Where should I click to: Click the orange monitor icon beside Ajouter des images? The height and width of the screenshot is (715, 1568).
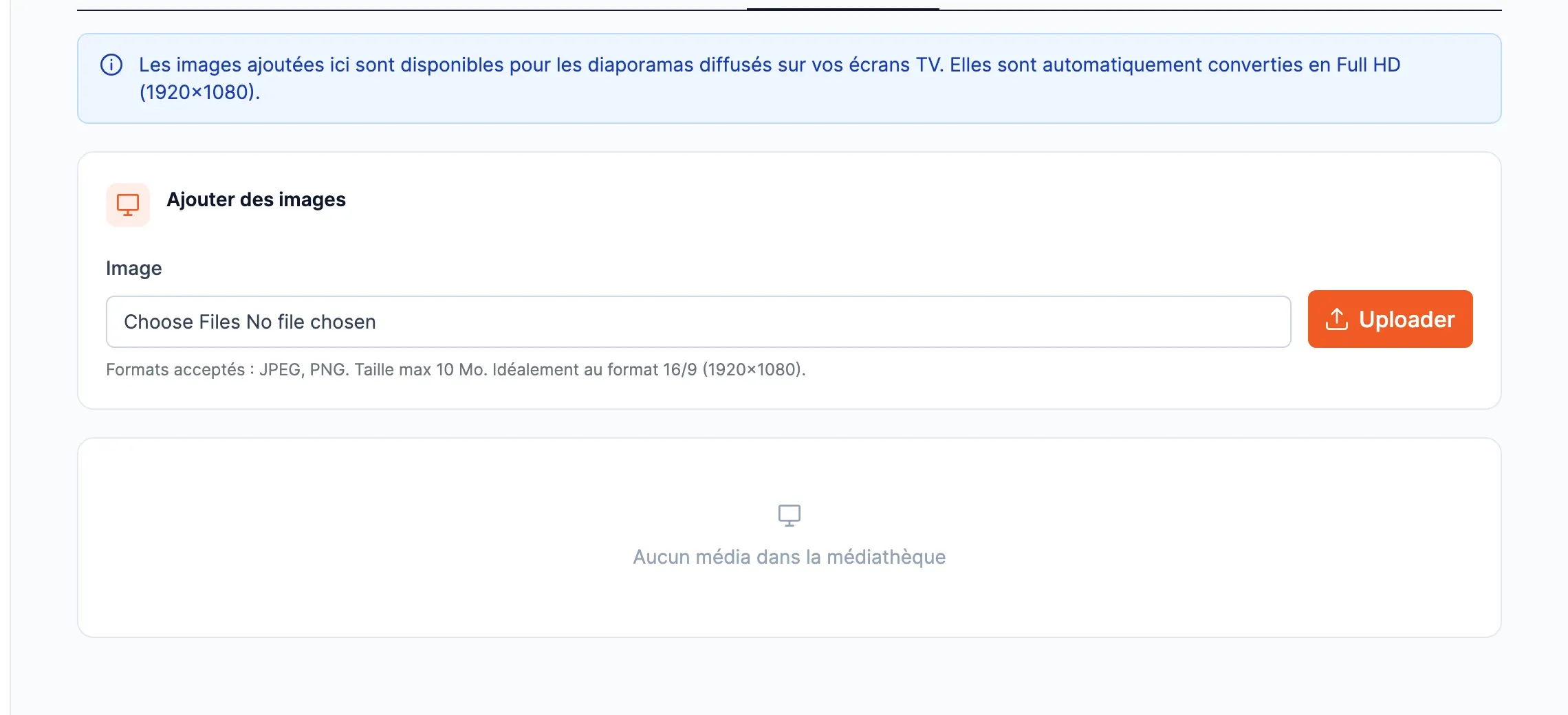[128, 204]
